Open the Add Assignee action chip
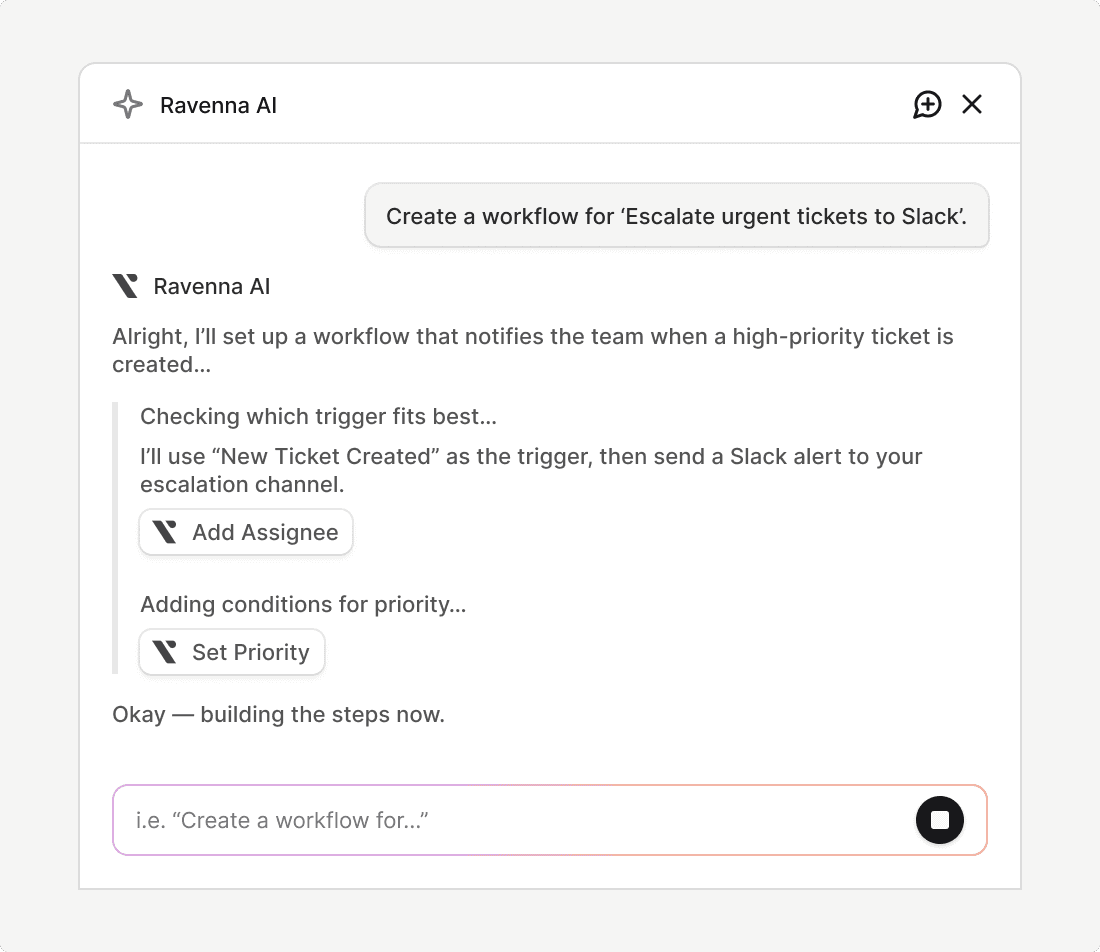The image size is (1100, 952). 246,532
